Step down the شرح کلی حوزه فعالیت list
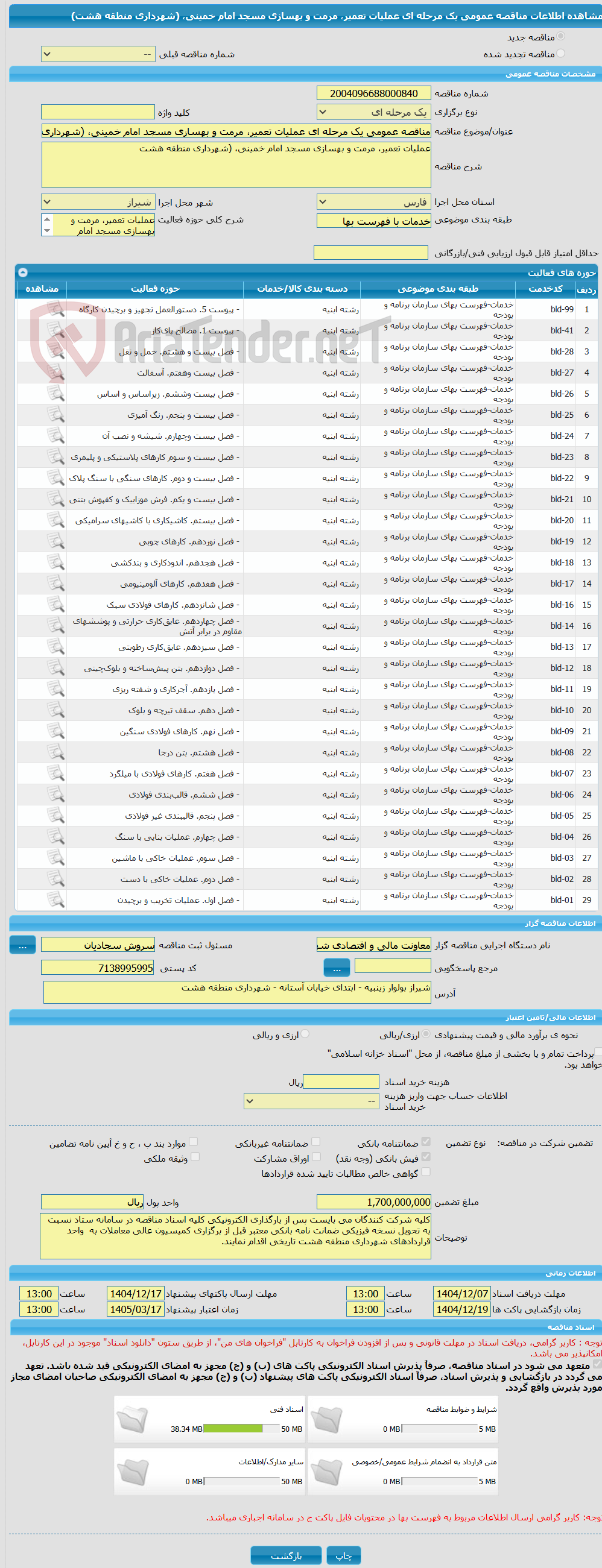Viewport: 602px width, 1568px height. 47,231
